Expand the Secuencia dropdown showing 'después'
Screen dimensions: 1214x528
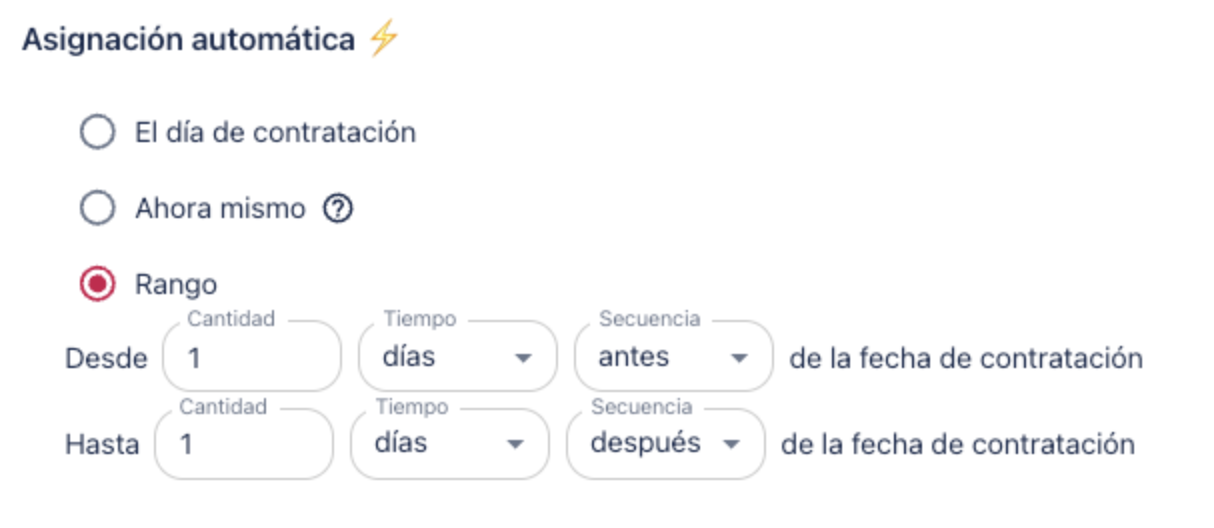[x=652, y=443]
